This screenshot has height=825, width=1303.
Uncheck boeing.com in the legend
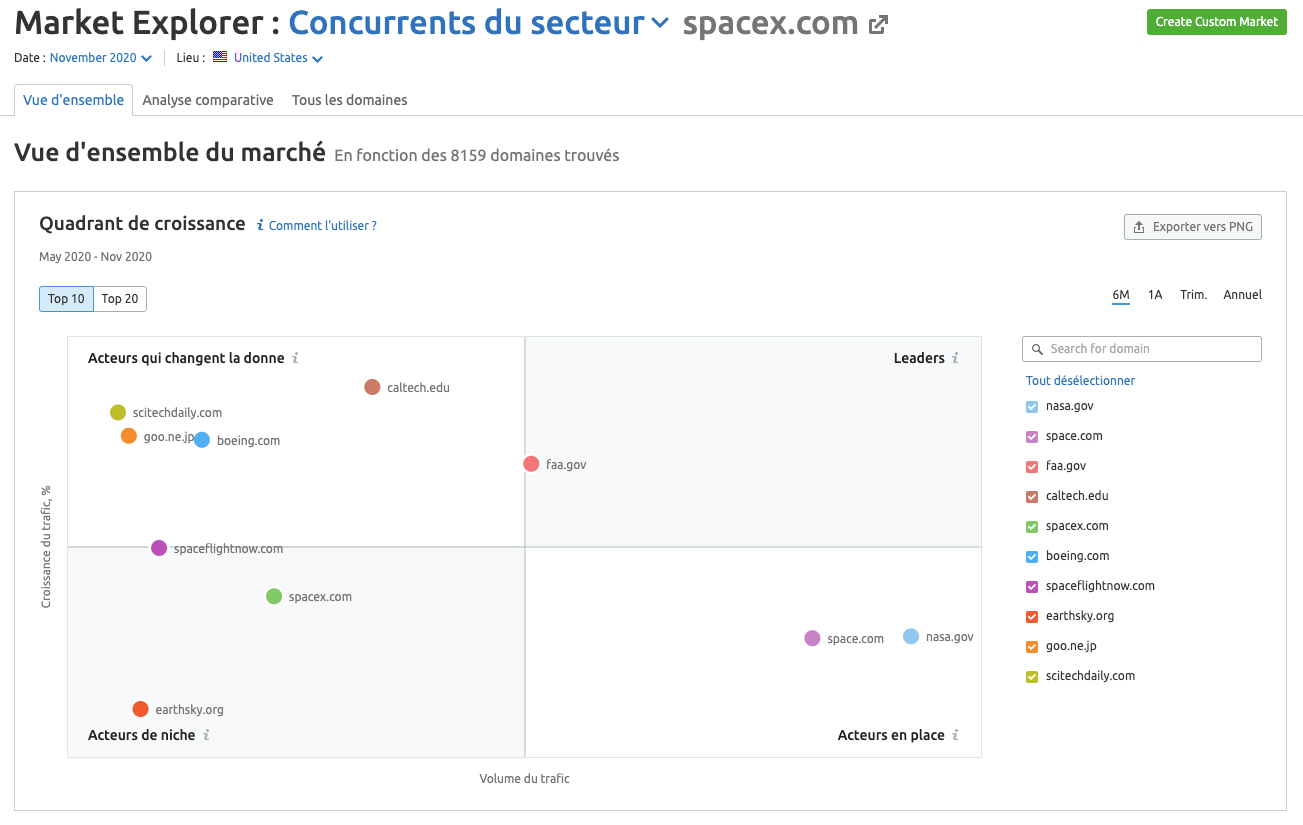(x=1032, y=557)
